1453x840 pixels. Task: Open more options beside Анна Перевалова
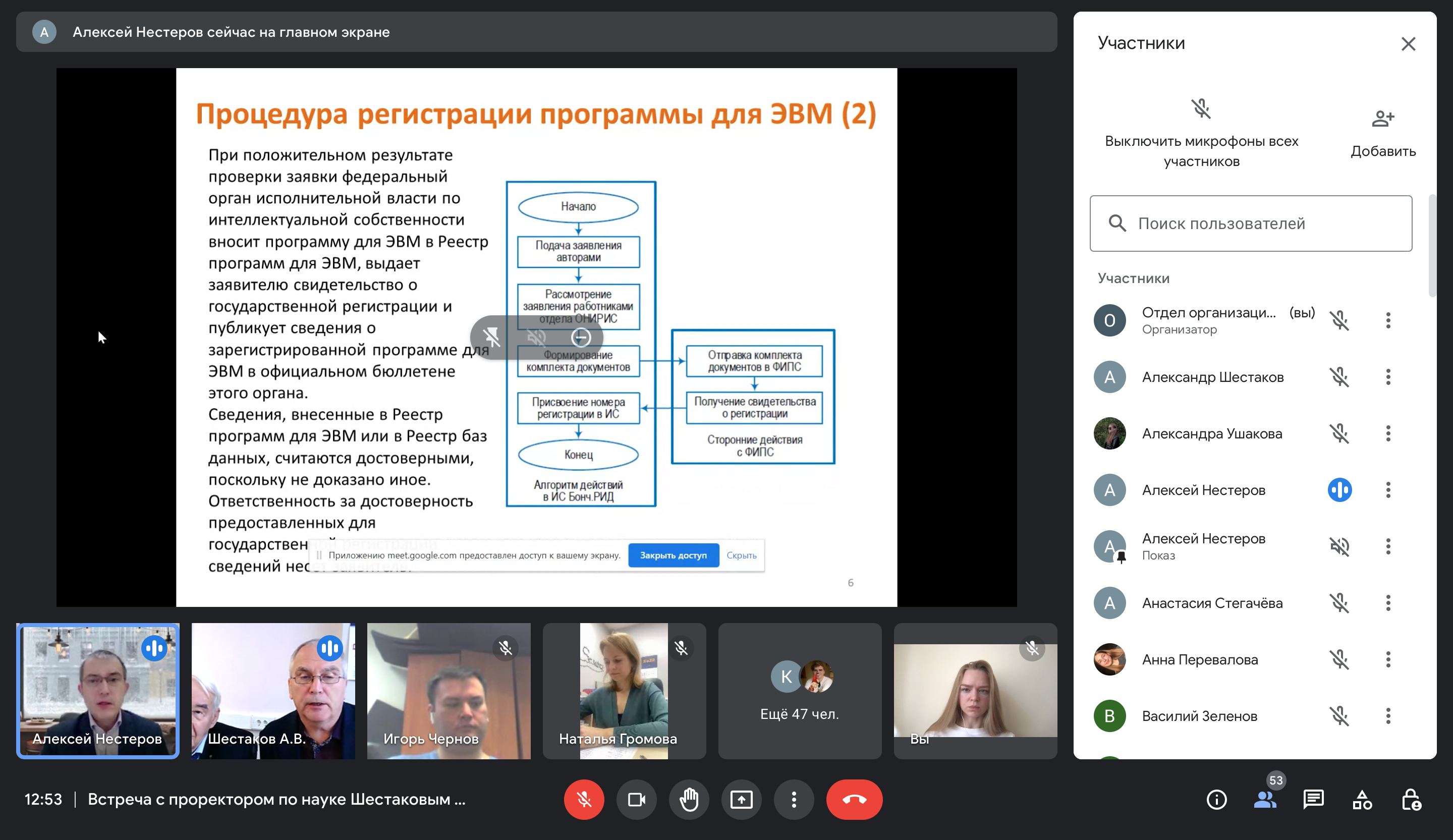click(x=1388, y=659)
